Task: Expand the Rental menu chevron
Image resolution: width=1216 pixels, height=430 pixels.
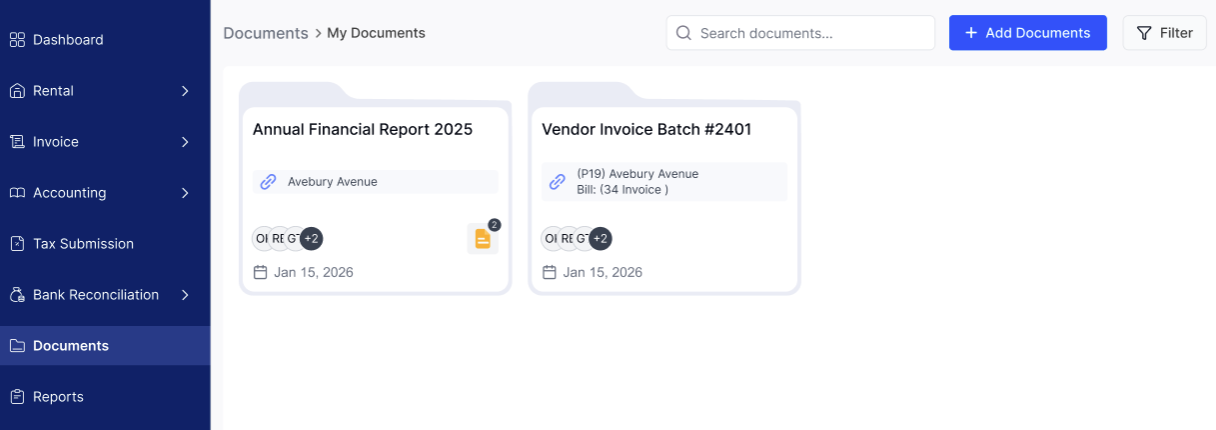Action: point(185,91)
